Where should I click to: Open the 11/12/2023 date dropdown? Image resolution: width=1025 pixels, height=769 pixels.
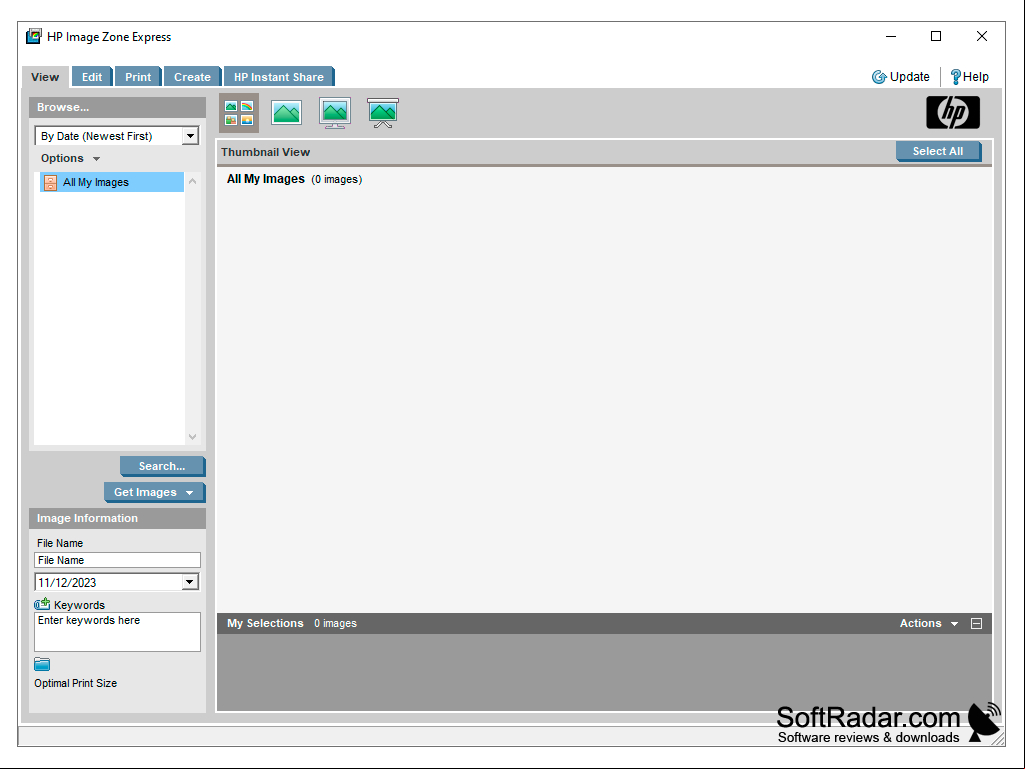tap(117, 582)
